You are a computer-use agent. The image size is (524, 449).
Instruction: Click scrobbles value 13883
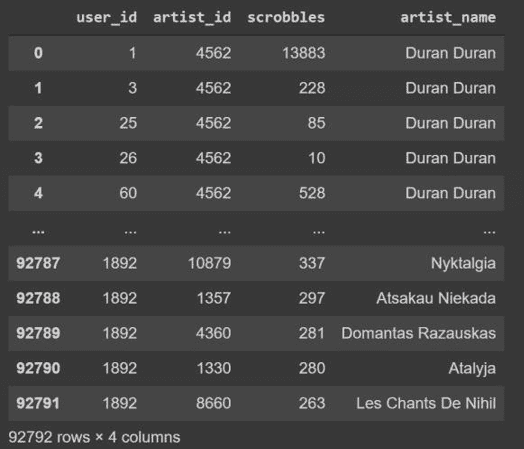(304, 53)
